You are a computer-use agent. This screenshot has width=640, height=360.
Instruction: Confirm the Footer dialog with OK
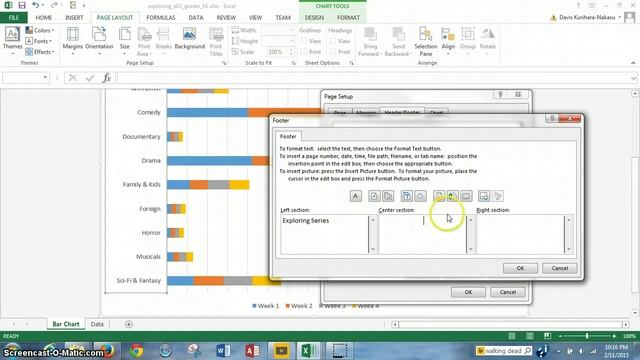coord(520,268)
